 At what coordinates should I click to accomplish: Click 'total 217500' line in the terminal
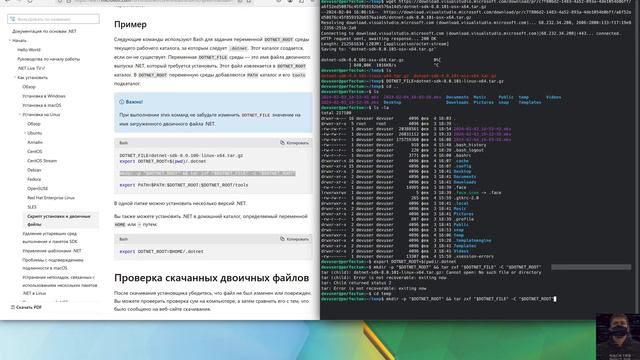click(x=336, y=113)
